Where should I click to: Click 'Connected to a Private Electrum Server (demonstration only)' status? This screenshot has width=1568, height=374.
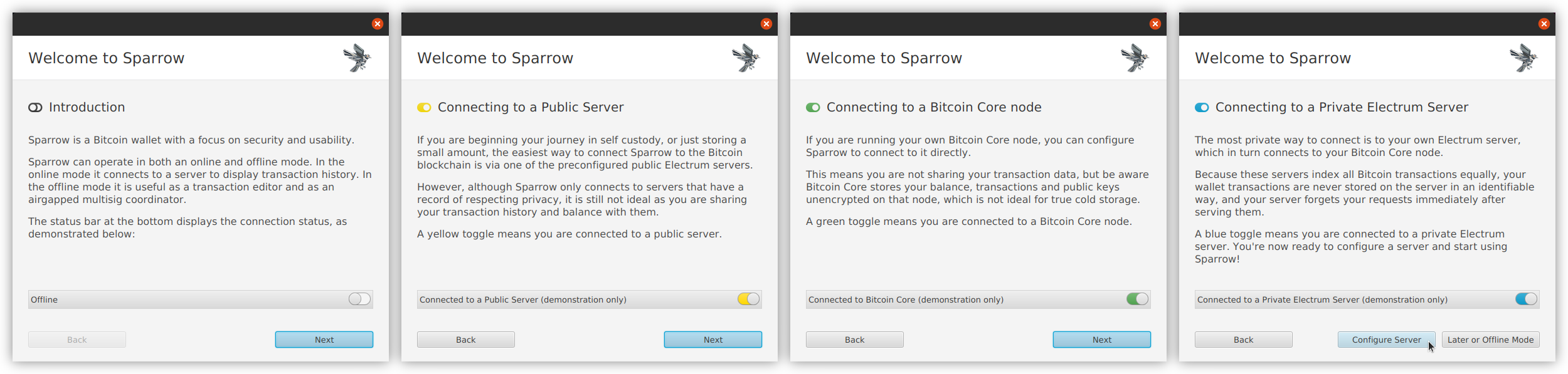coord(1323,300)
